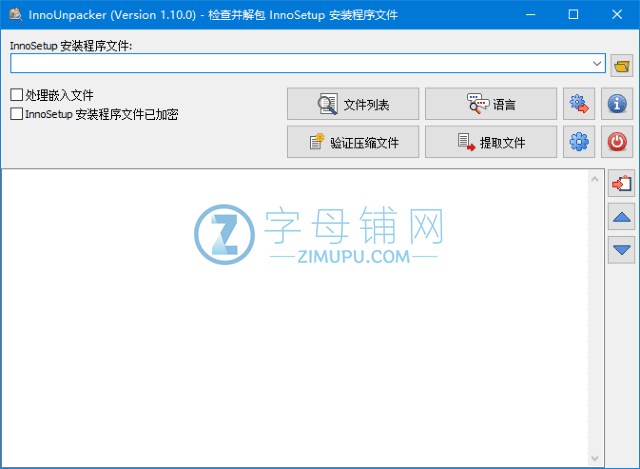This screenshot has width=640, height=469.
Task: Open the blue gear settings button
Action: coord(579,142)
